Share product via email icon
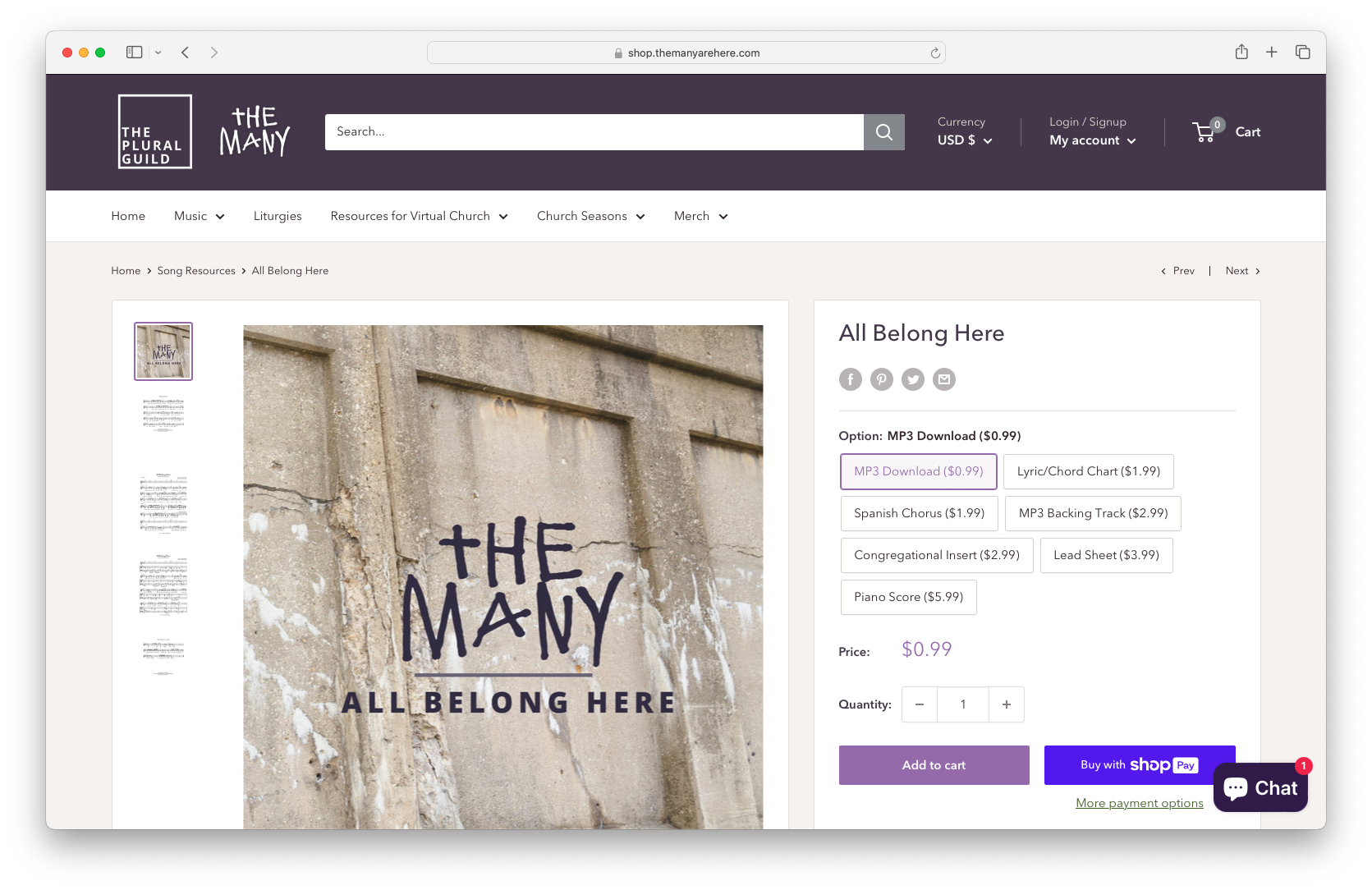 pos(944,379)
